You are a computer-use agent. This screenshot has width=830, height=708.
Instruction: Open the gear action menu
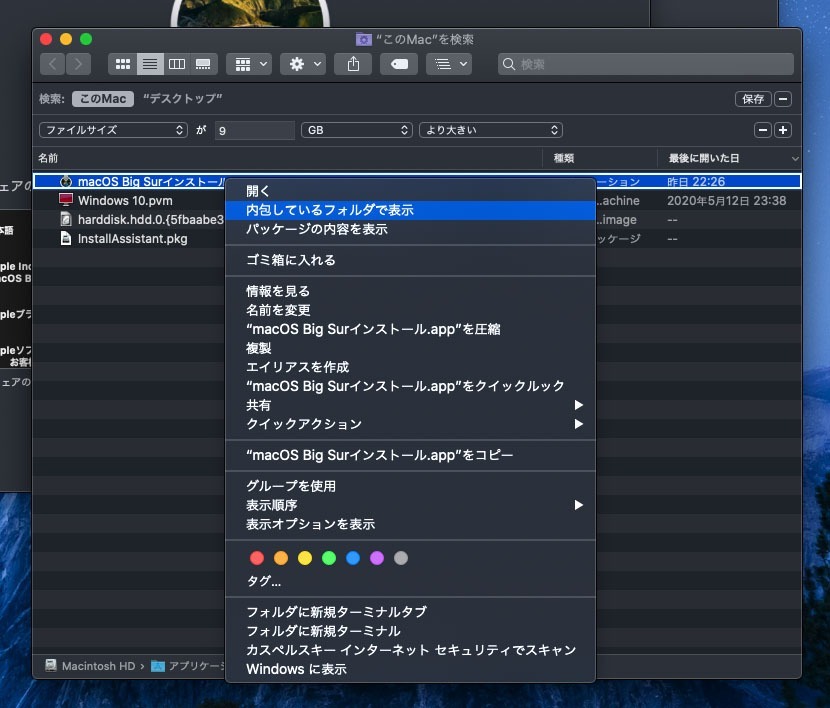coord(303,64)
